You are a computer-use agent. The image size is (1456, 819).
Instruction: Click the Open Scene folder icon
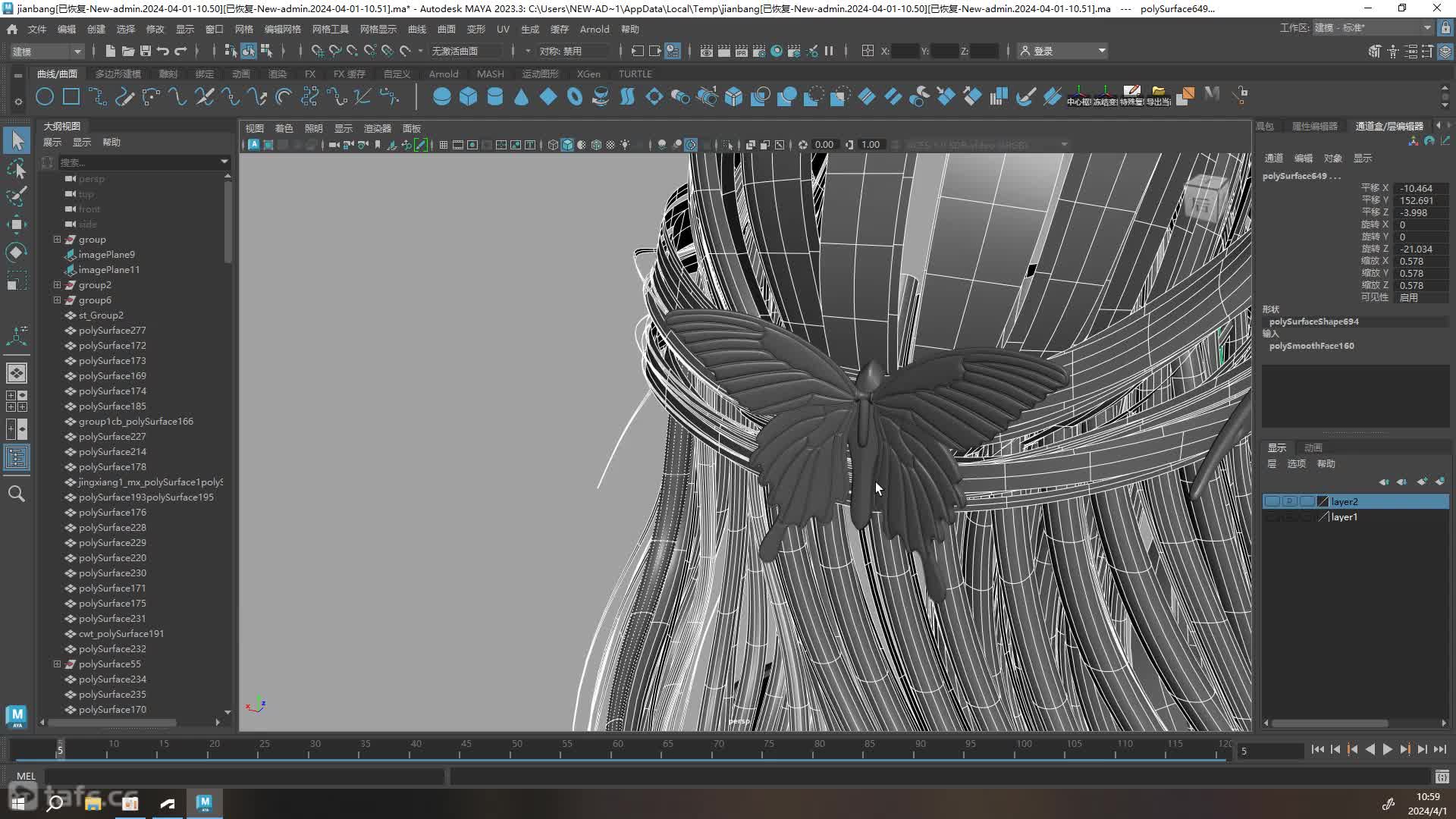pos(127,51)
